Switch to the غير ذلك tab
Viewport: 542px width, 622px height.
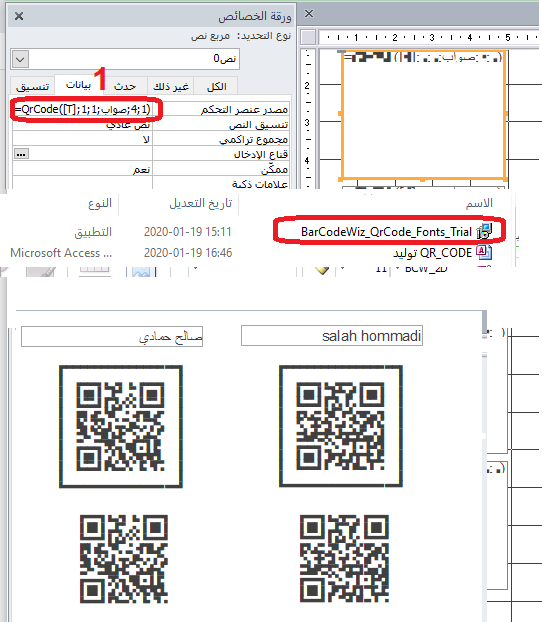[x=171, y=86]
